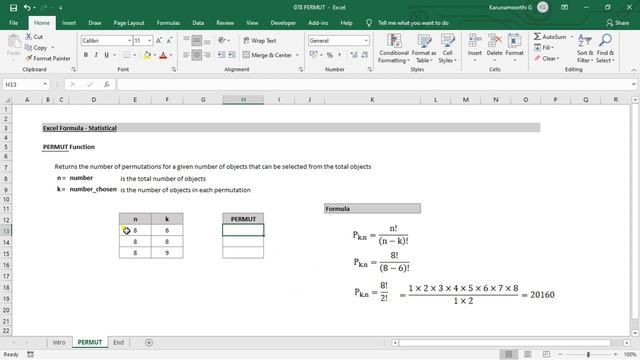Viewport: 640px width, 360px height.
Task: Open the General number format dropdown
Action: point(366,40)
